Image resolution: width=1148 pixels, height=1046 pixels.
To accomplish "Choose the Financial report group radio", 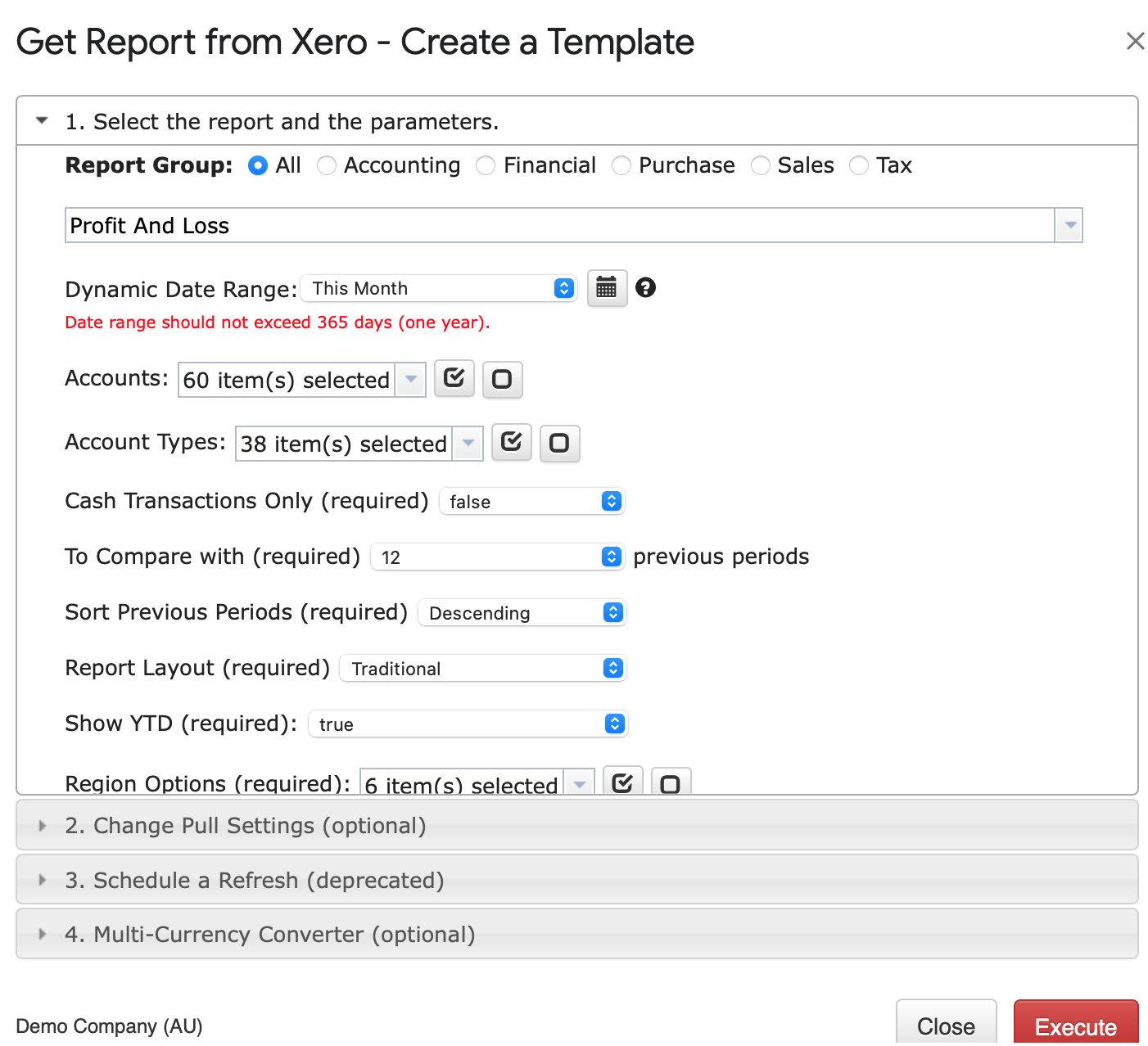I will coord(486,165).
